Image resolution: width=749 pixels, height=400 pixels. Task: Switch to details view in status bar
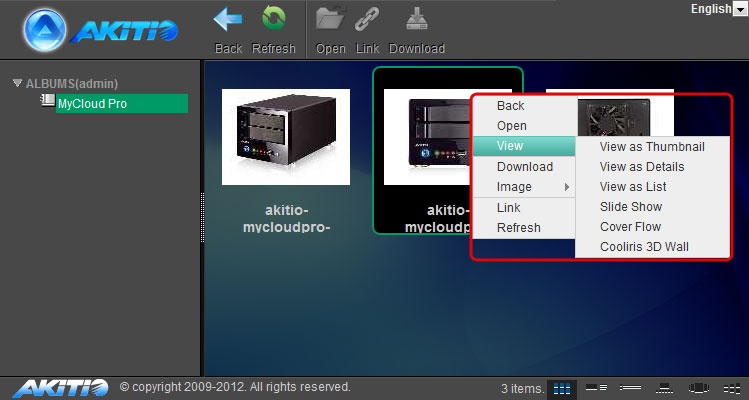596,387
